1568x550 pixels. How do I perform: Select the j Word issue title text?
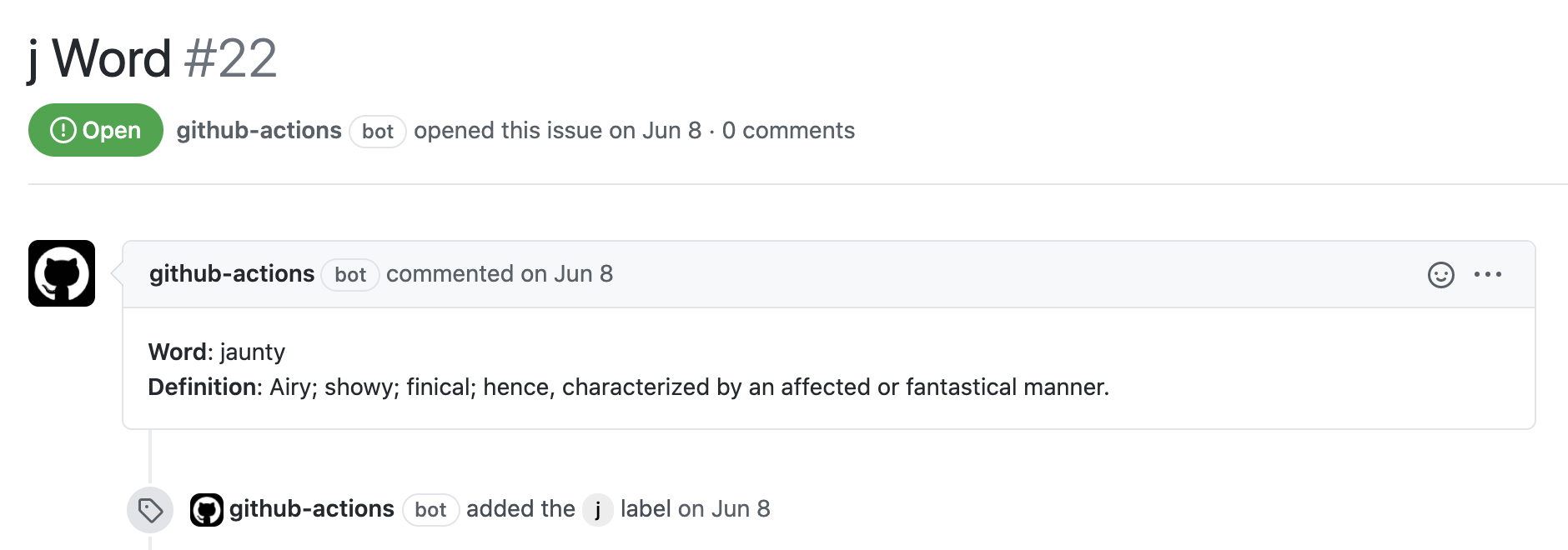(96, 57)
